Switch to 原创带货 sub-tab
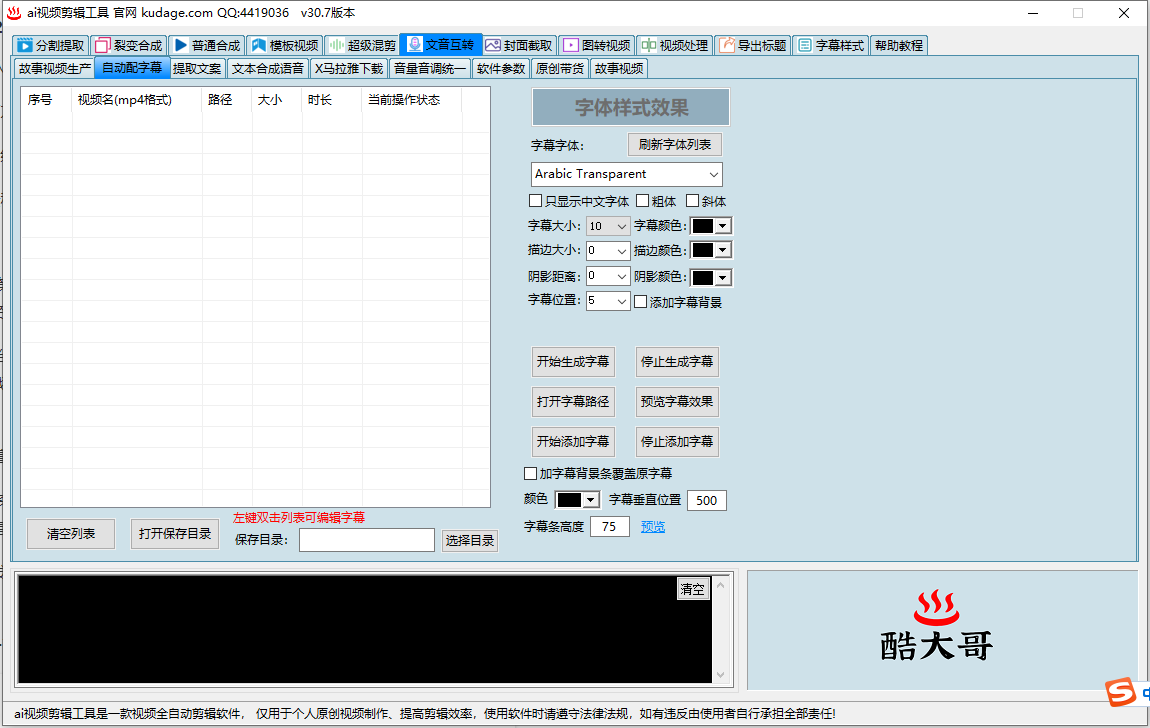Image resolution: width=1150 pixels, height=728 pixels. [560, 68]
